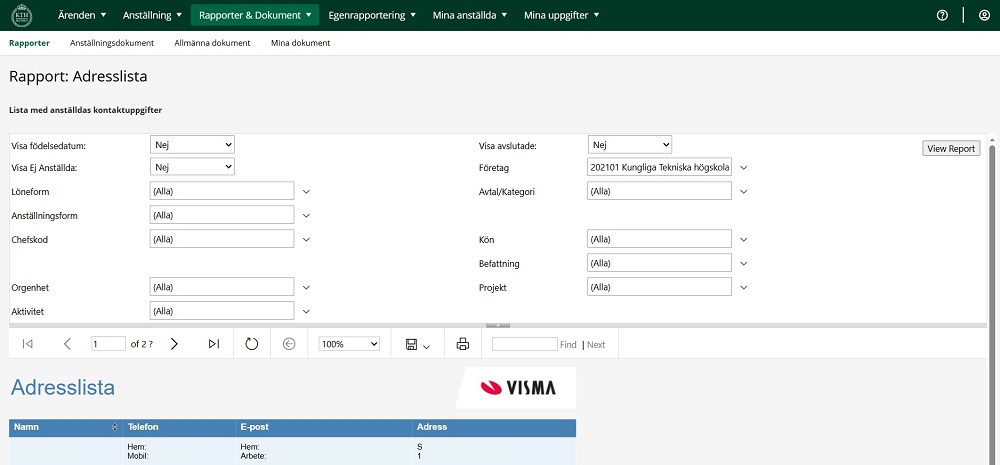Go to next report page

pyautogui.click(x=174, y=344)
